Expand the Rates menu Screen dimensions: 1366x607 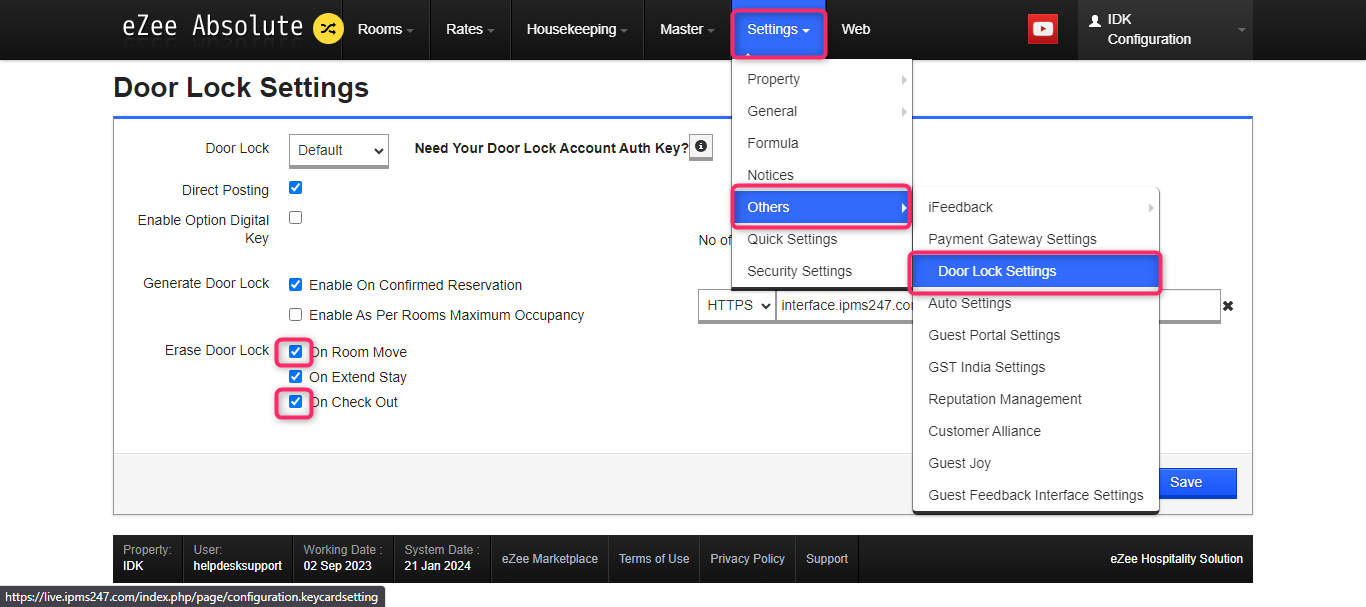tap(470, 29)
